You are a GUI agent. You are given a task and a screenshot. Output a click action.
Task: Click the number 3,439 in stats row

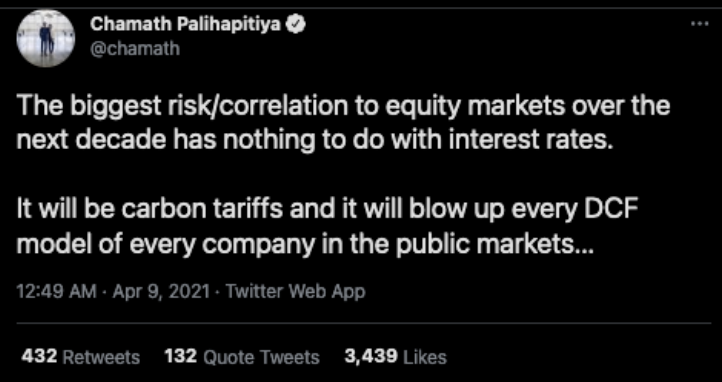371,356
